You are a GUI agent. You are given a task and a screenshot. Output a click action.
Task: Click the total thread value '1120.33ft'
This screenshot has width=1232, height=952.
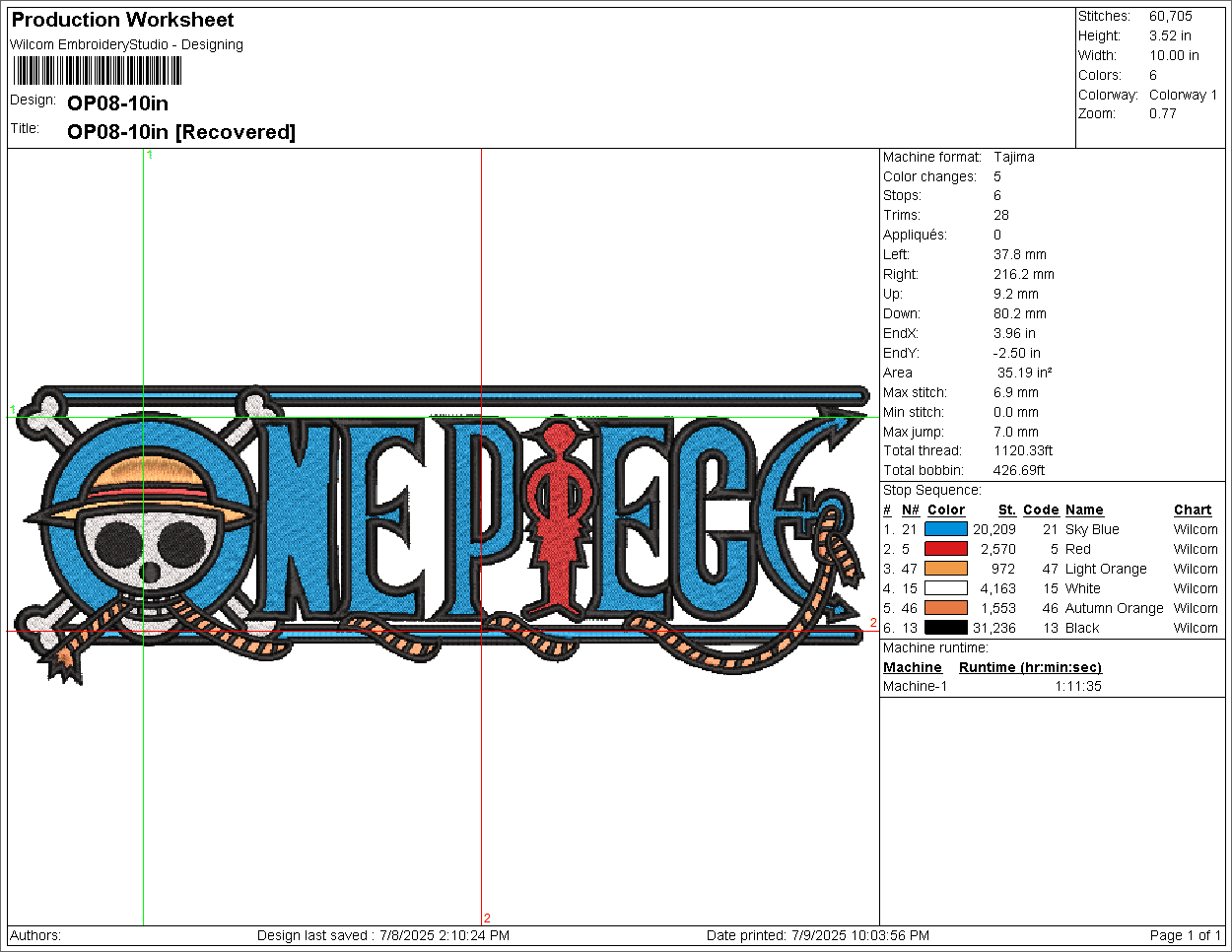pyautogui.click(x=1023, y=450)
